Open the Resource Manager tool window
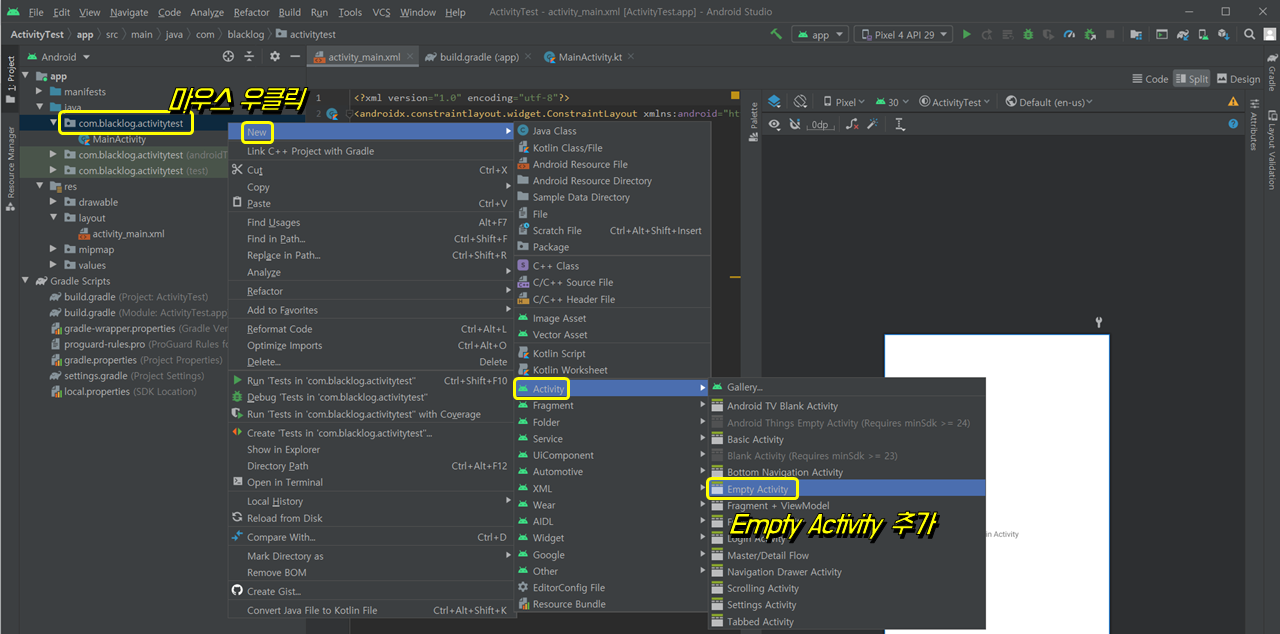 pos(10,169)
